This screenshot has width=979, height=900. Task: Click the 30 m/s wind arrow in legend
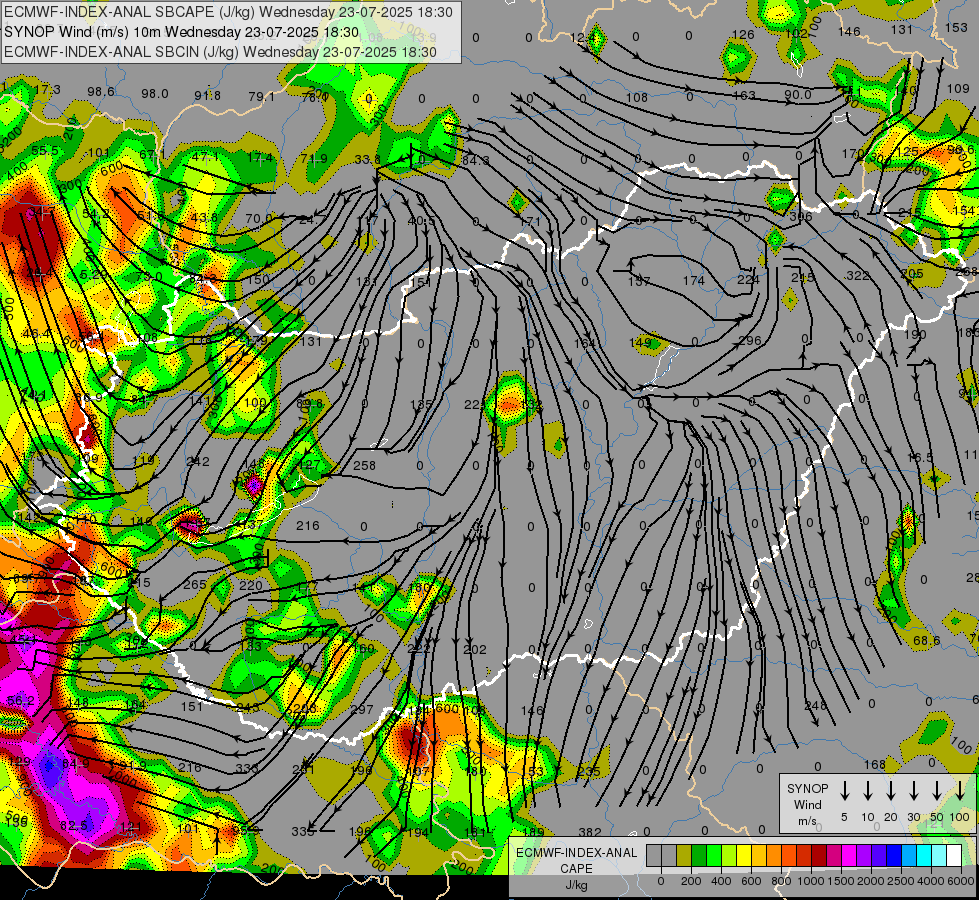coord(914,790)
